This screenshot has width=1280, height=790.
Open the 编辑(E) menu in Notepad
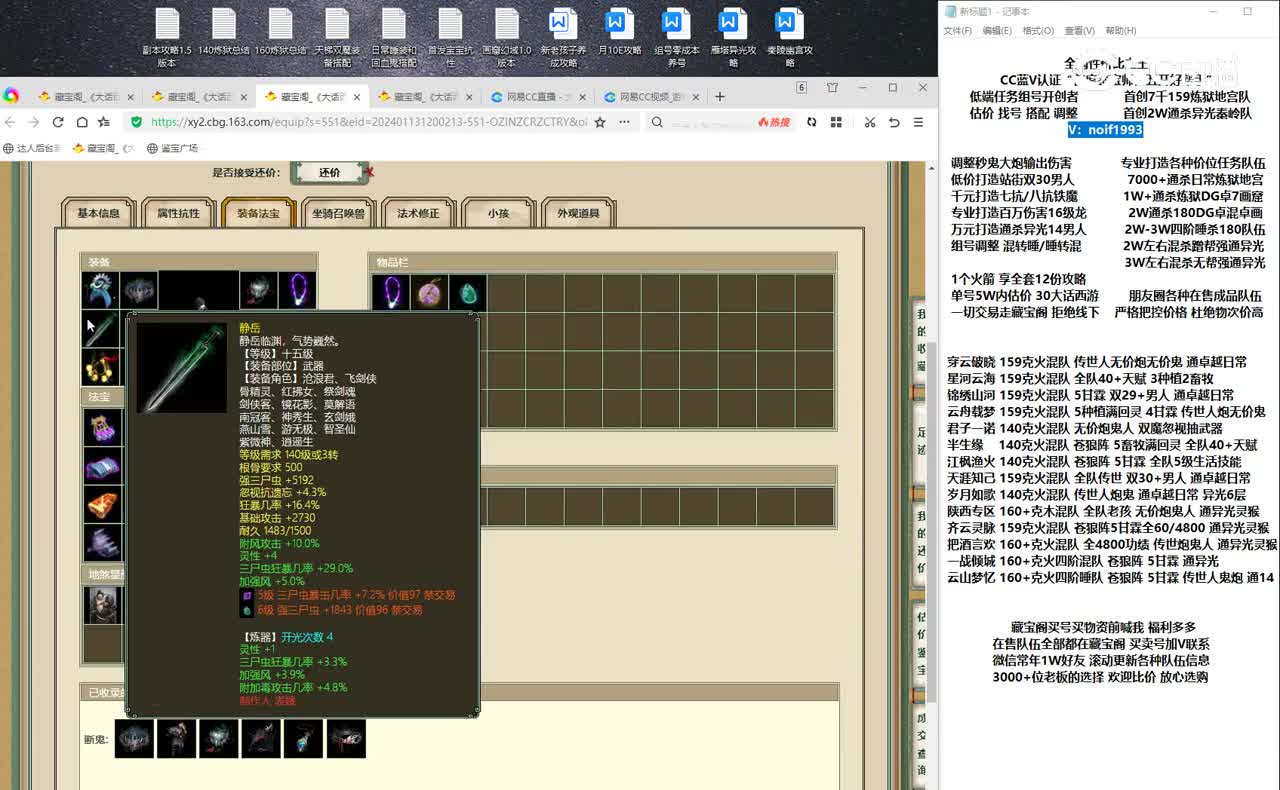pyautogui.click(x=997, y=31)
